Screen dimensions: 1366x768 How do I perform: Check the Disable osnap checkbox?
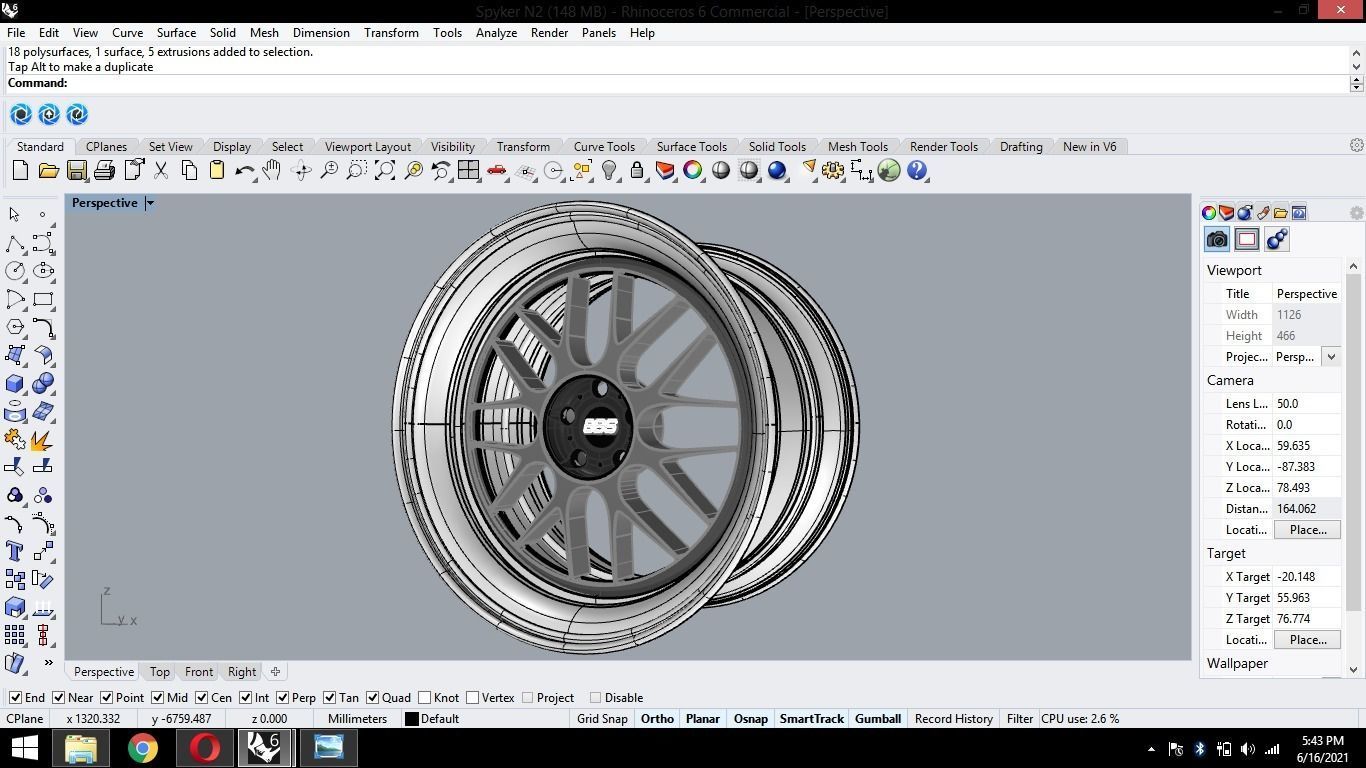pyautogui.click(x=595, y=697)
